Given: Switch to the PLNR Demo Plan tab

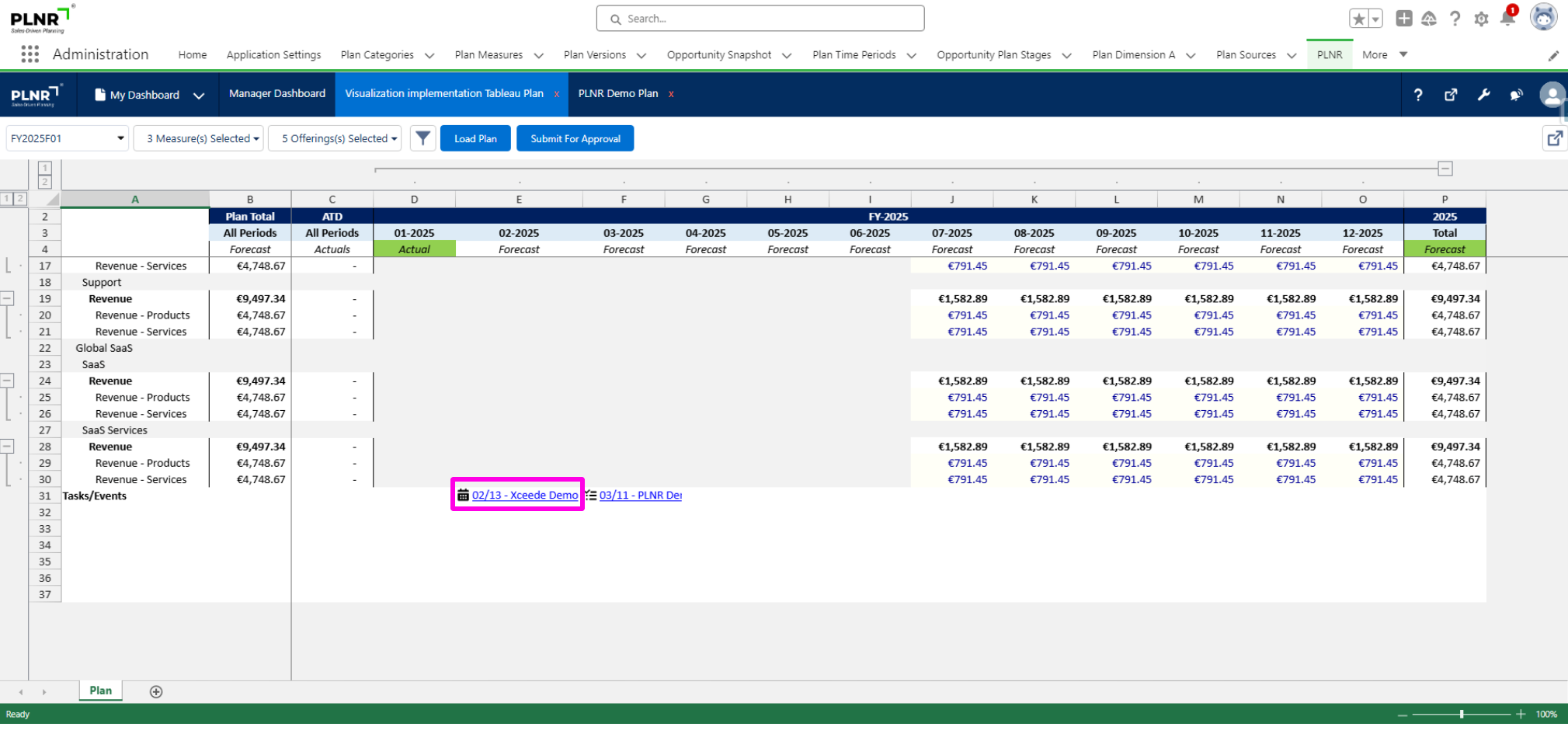Looking at the screenshot, I should pos(617,94).
